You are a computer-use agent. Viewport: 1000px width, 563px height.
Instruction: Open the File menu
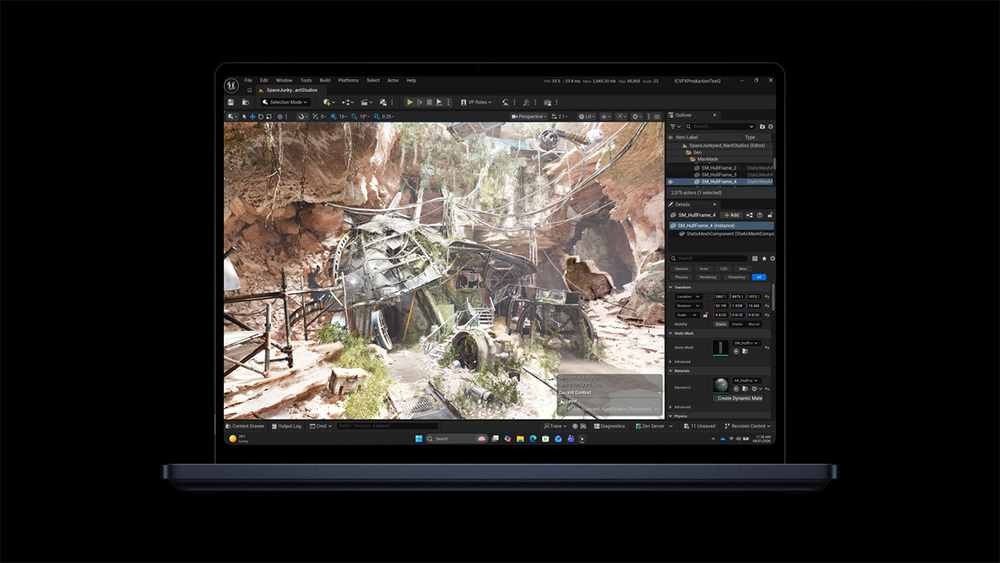(x=248, y=80)
